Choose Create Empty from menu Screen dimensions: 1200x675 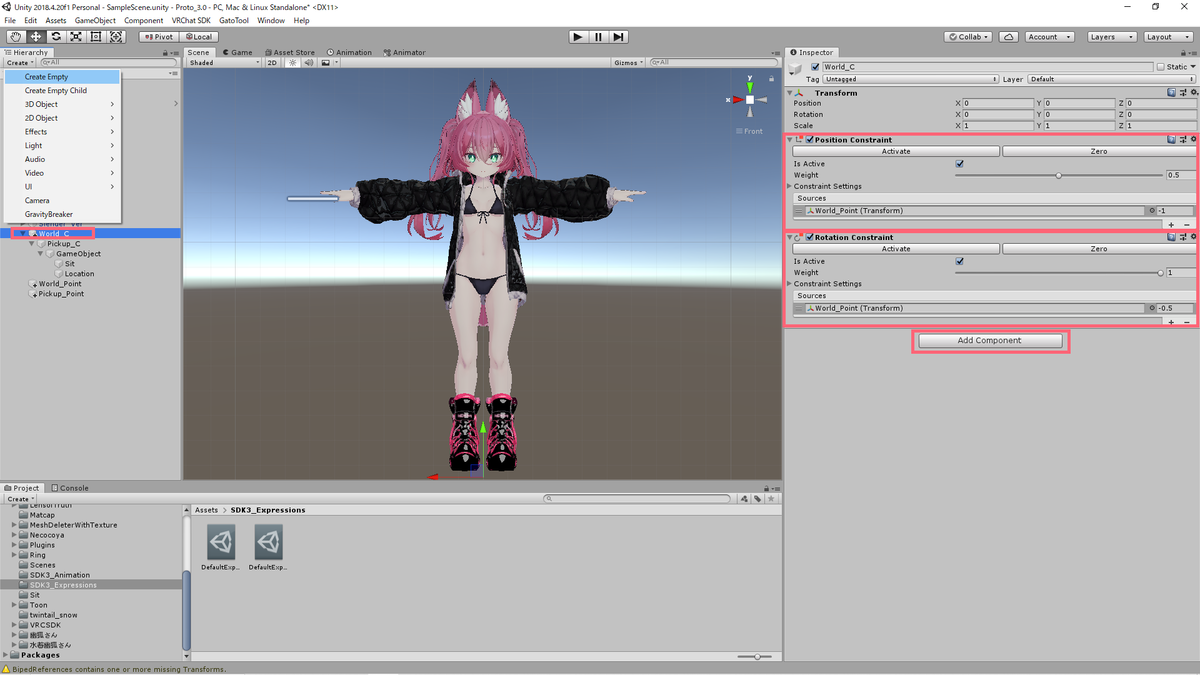(62, 76)
